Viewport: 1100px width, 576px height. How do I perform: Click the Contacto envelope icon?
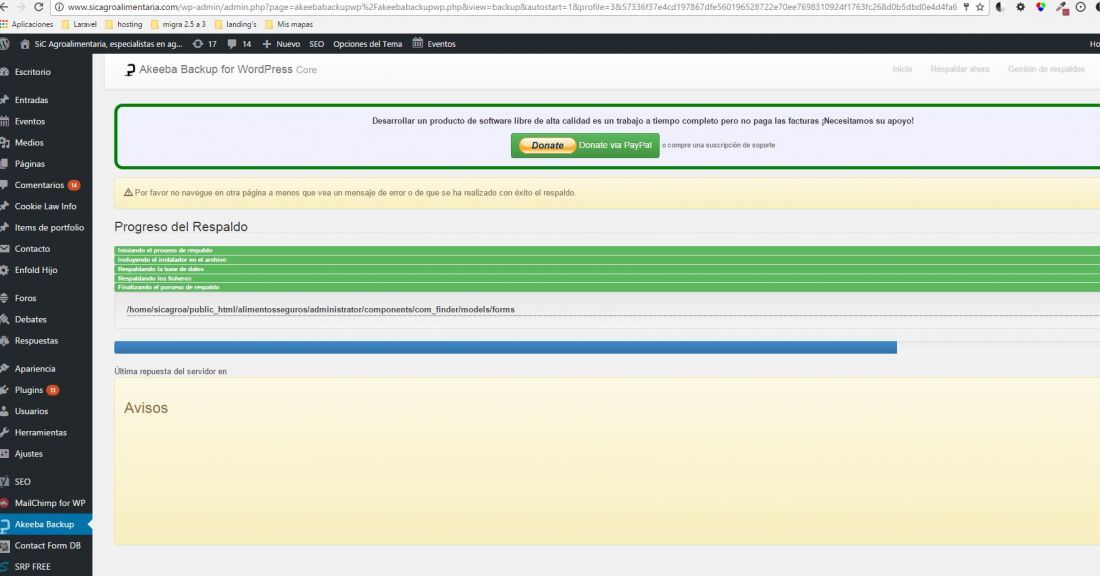point(4,248)
